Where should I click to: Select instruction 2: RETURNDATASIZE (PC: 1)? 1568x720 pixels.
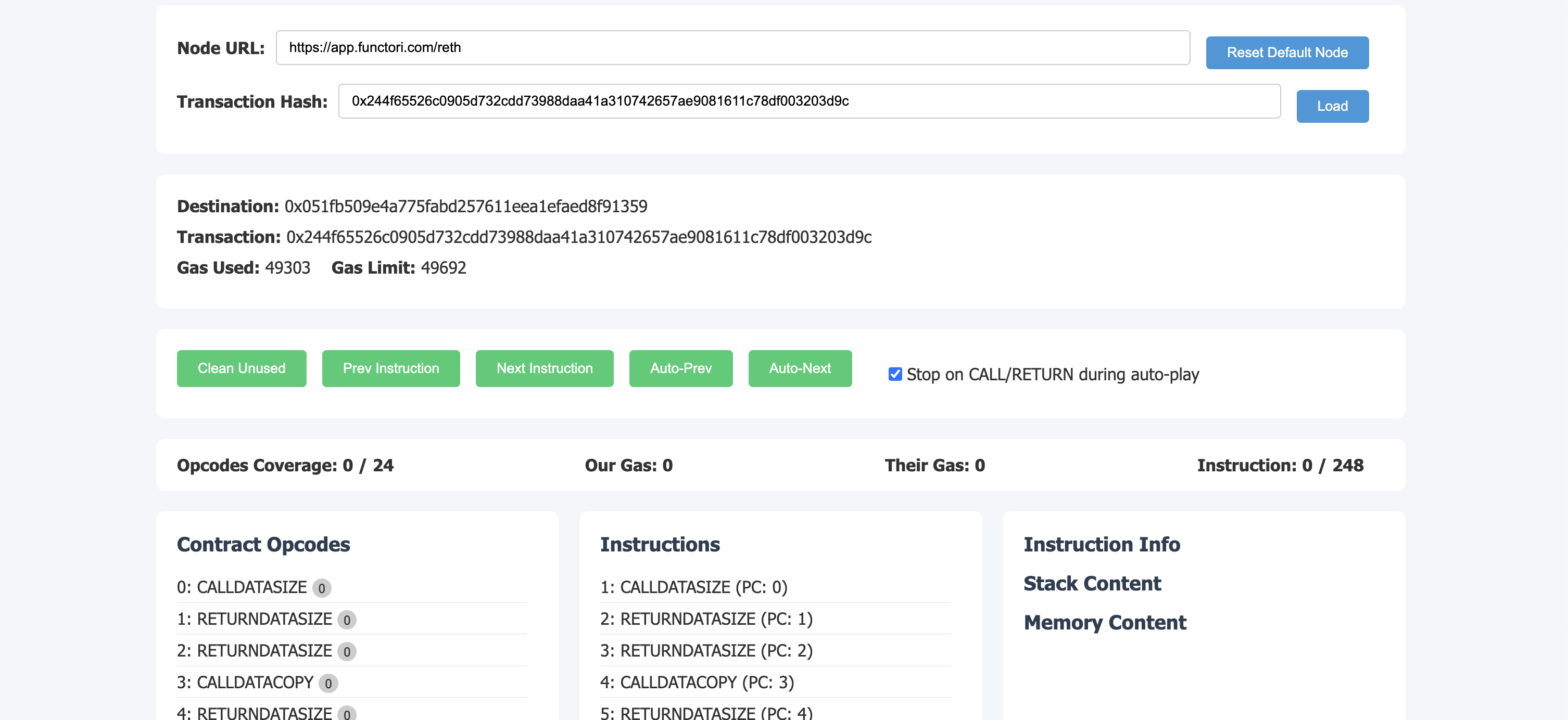point(706,619)
